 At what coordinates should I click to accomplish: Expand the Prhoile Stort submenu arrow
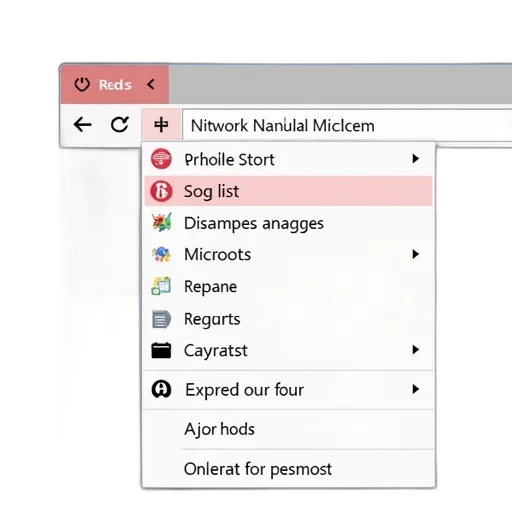tap(415, 159)
